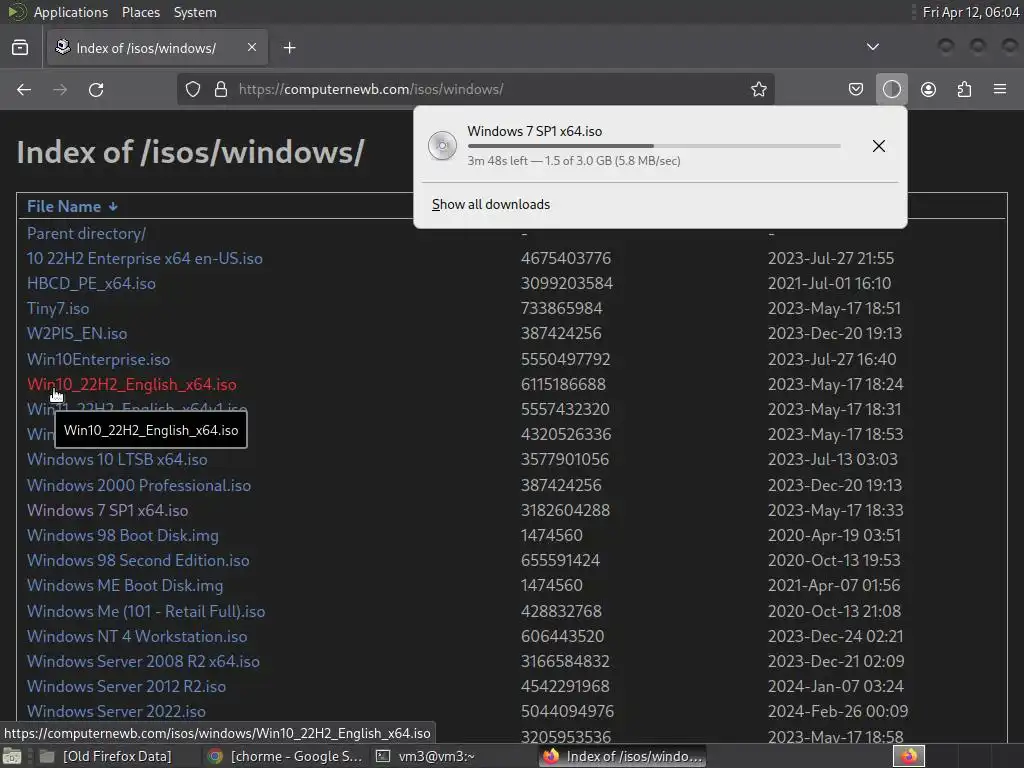Open Windows ME Boot Disk.img link
Image resolution: width=1024 pixels, height=768 pixels.
tap(125, 585)
